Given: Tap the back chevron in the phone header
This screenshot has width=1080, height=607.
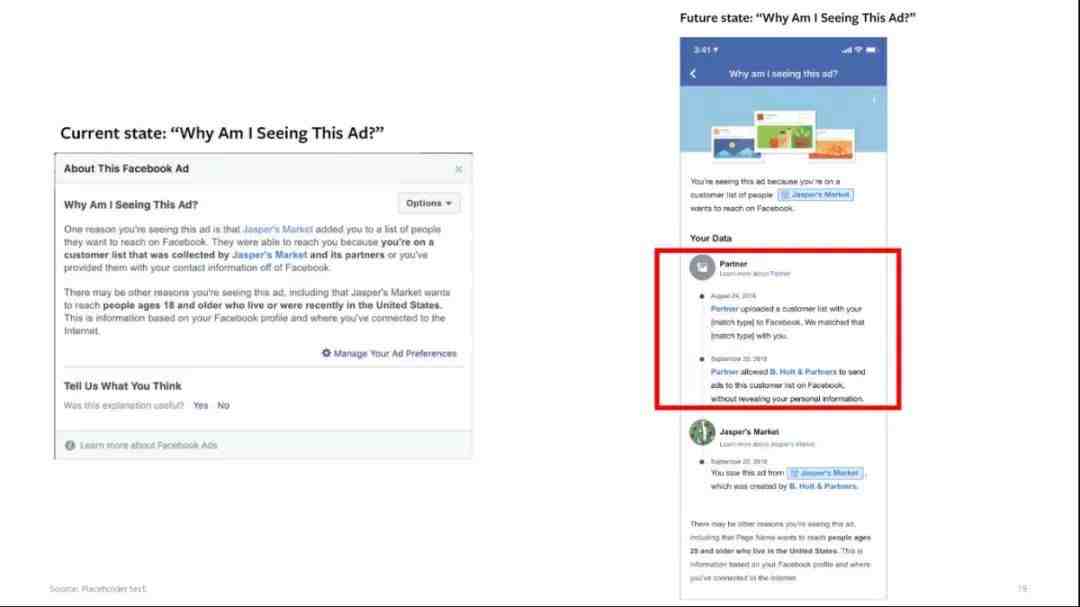Looking at the screenshot, I should click(x=693, y=74).
